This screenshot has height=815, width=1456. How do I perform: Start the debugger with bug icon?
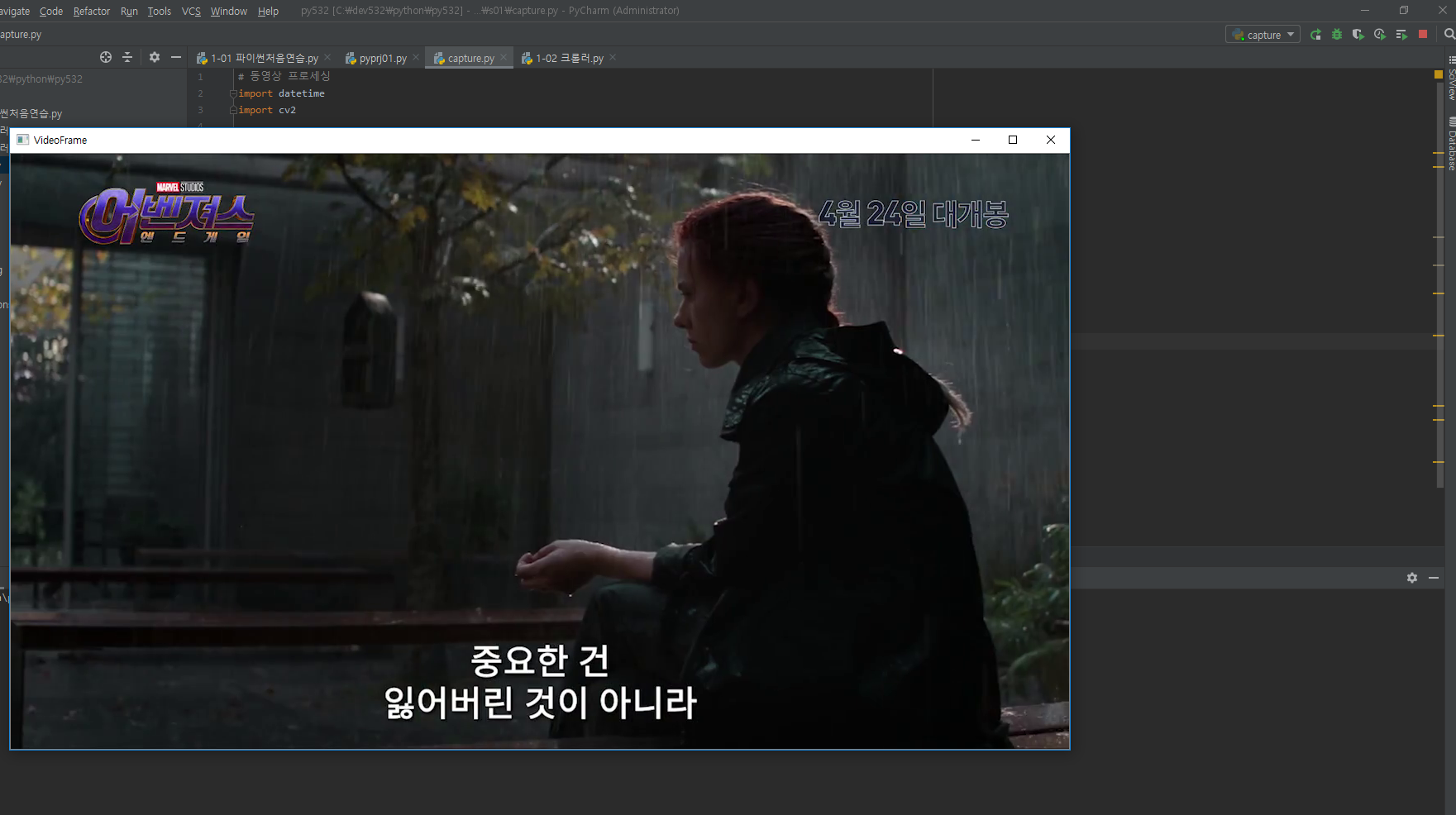tap(1337, 35)
